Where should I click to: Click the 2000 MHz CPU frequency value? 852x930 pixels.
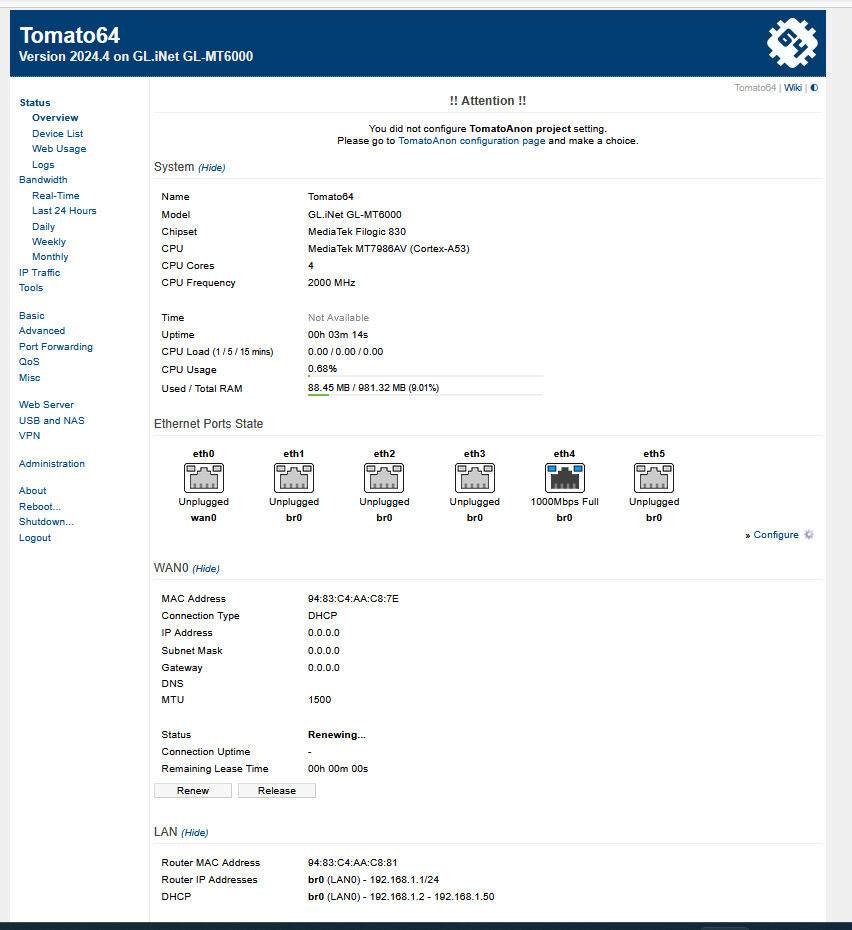[331, 283]
